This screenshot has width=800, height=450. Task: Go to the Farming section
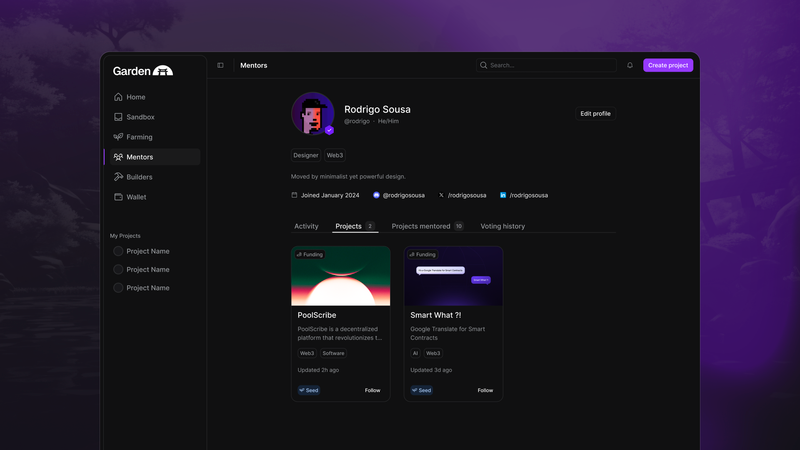point(139,137)
